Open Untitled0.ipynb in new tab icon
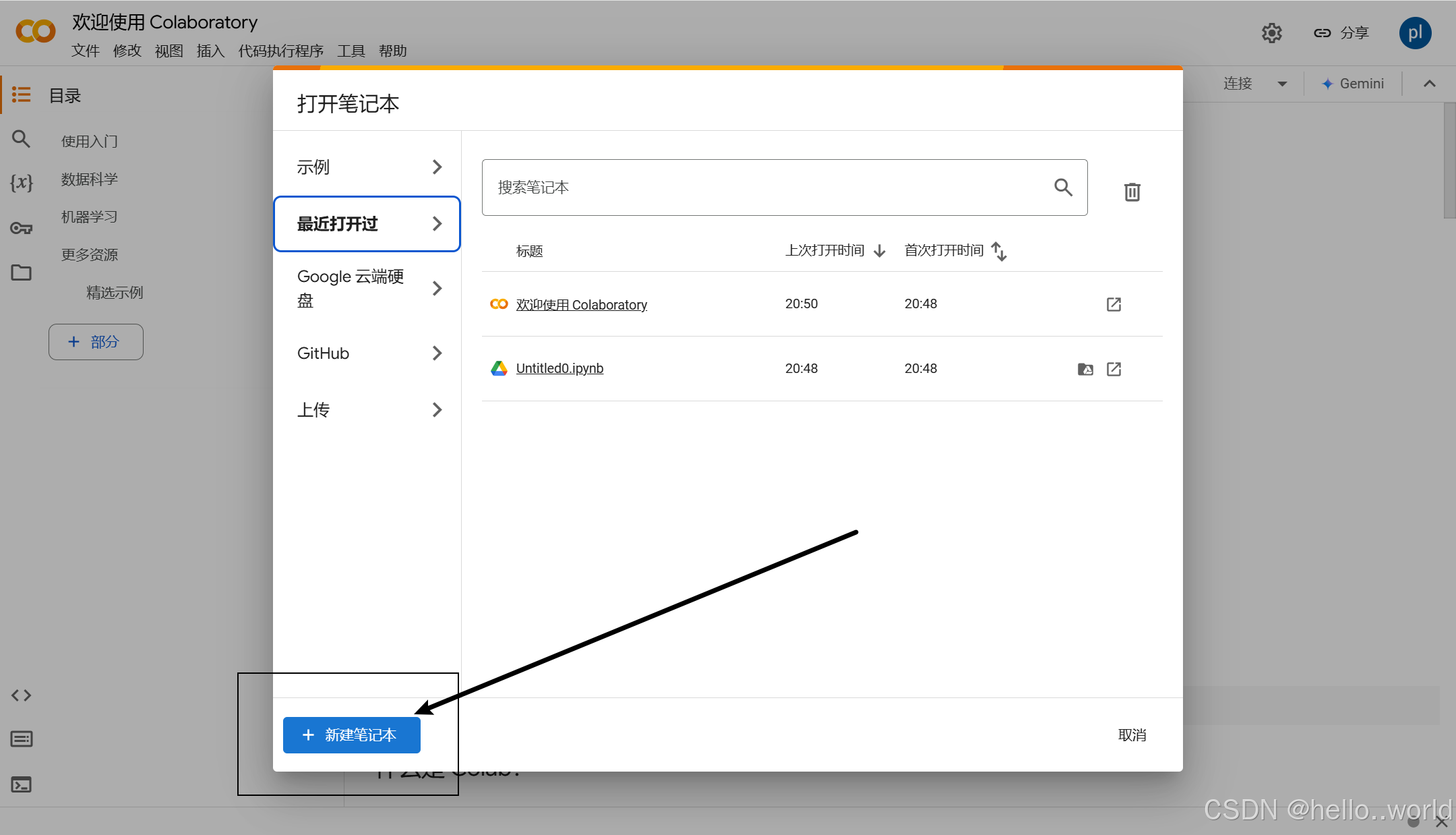 (x=1114, y=369)
